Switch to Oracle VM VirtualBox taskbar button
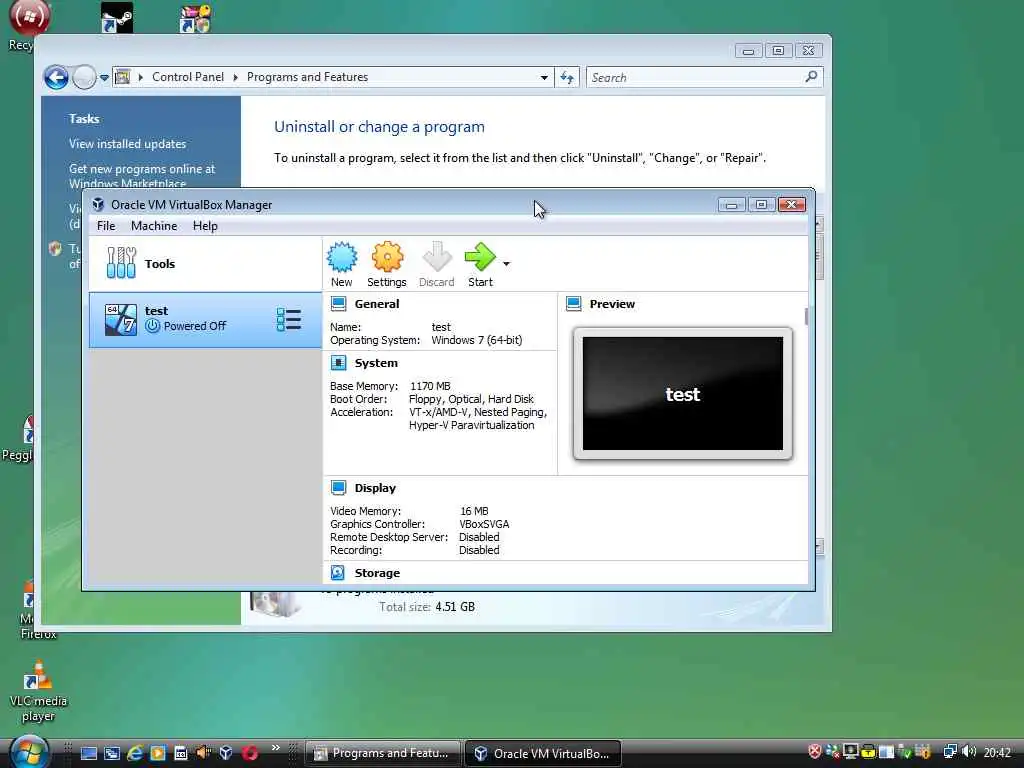 coord(543,753)
